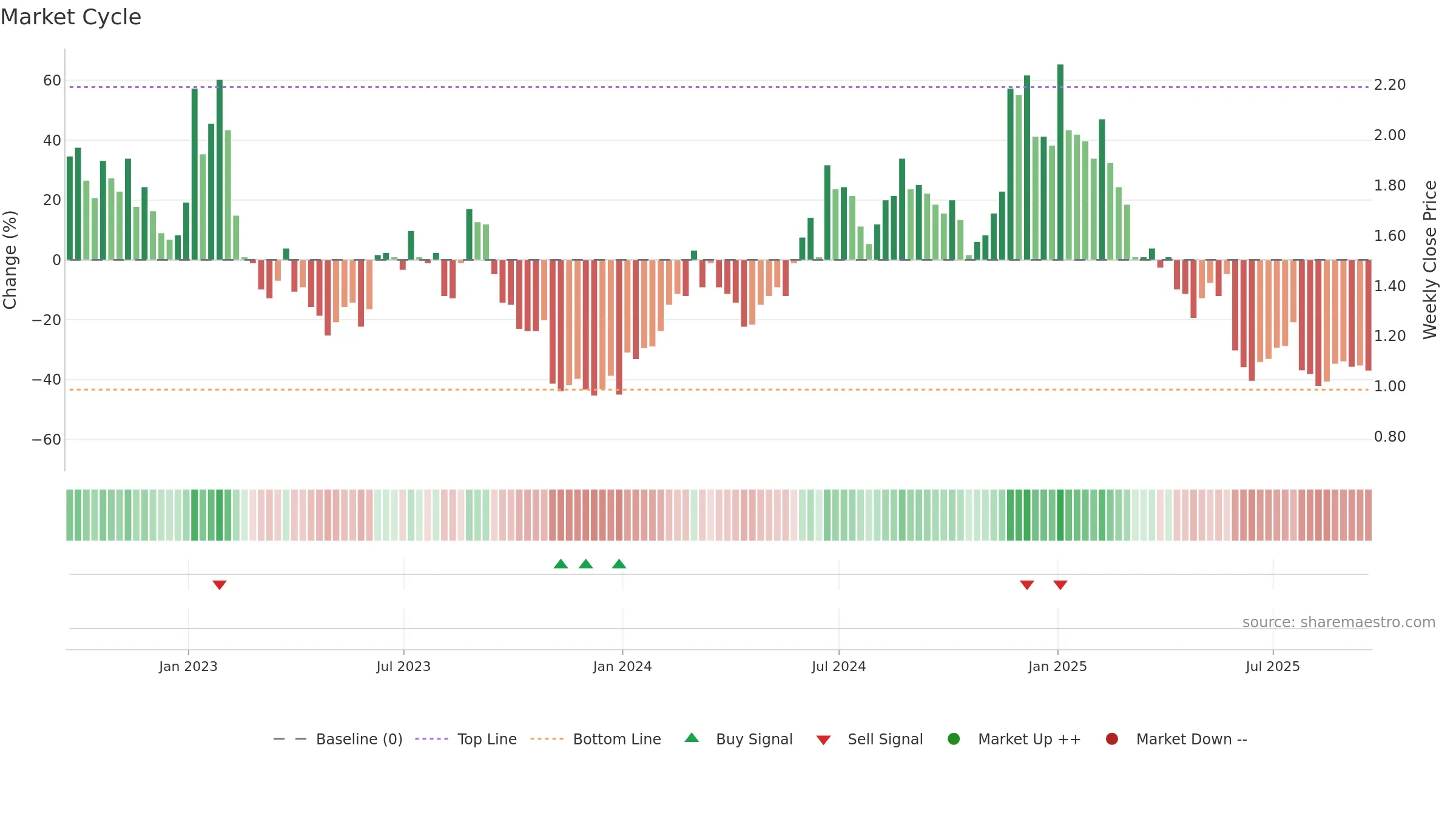Click the Jan 2024 axis label
The image size is (1456, 819).
[x=622, y=667]
